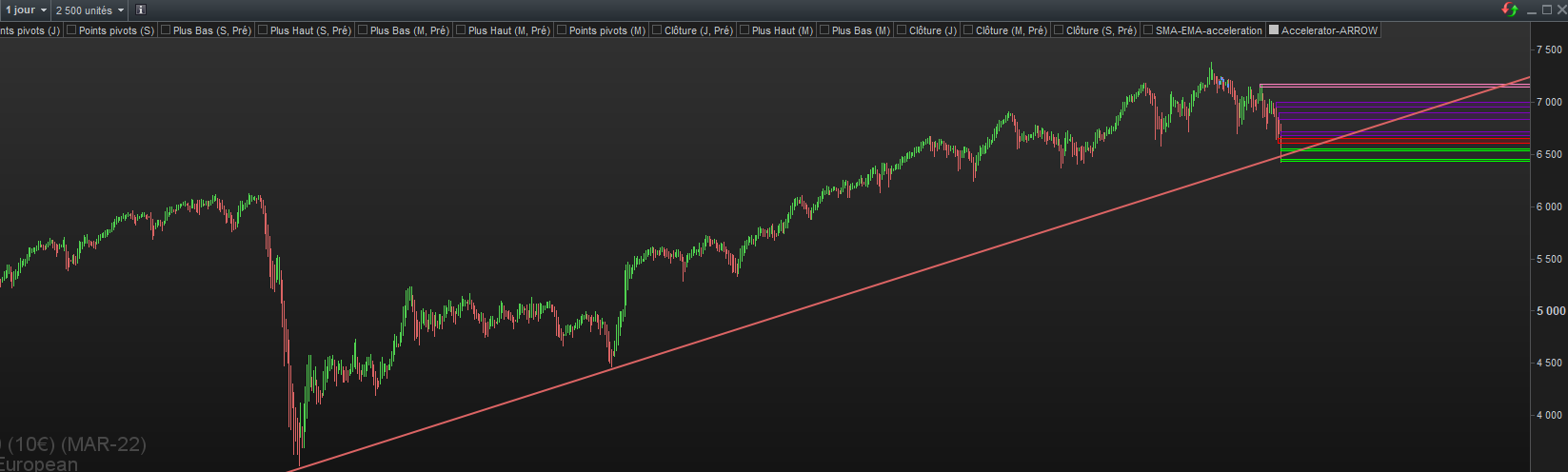Select the thick green horizontal pivot line
The width and height of the screenshot is (1568, 472).
click(x=1405, y=149)
